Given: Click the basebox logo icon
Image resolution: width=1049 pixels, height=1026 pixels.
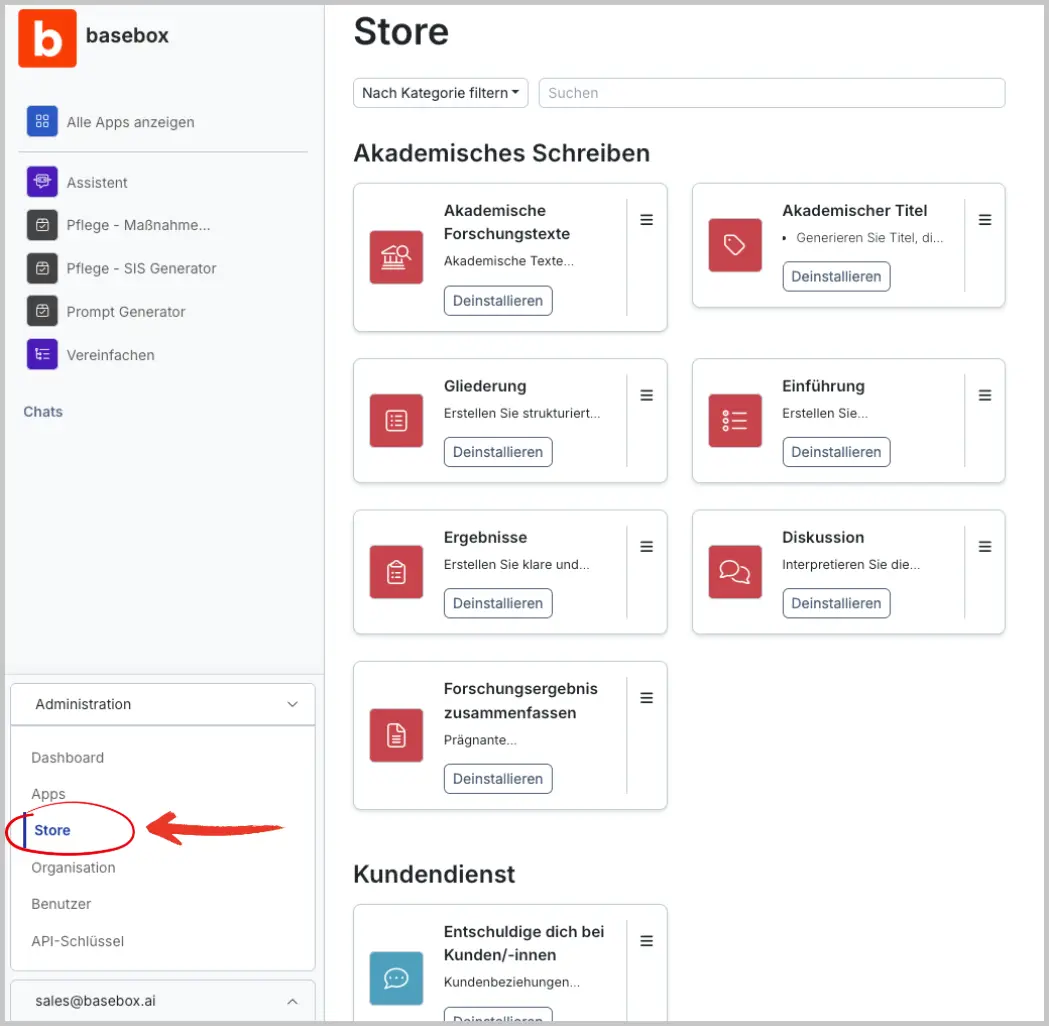Looking at the screenshot, I should click(47, 37).
